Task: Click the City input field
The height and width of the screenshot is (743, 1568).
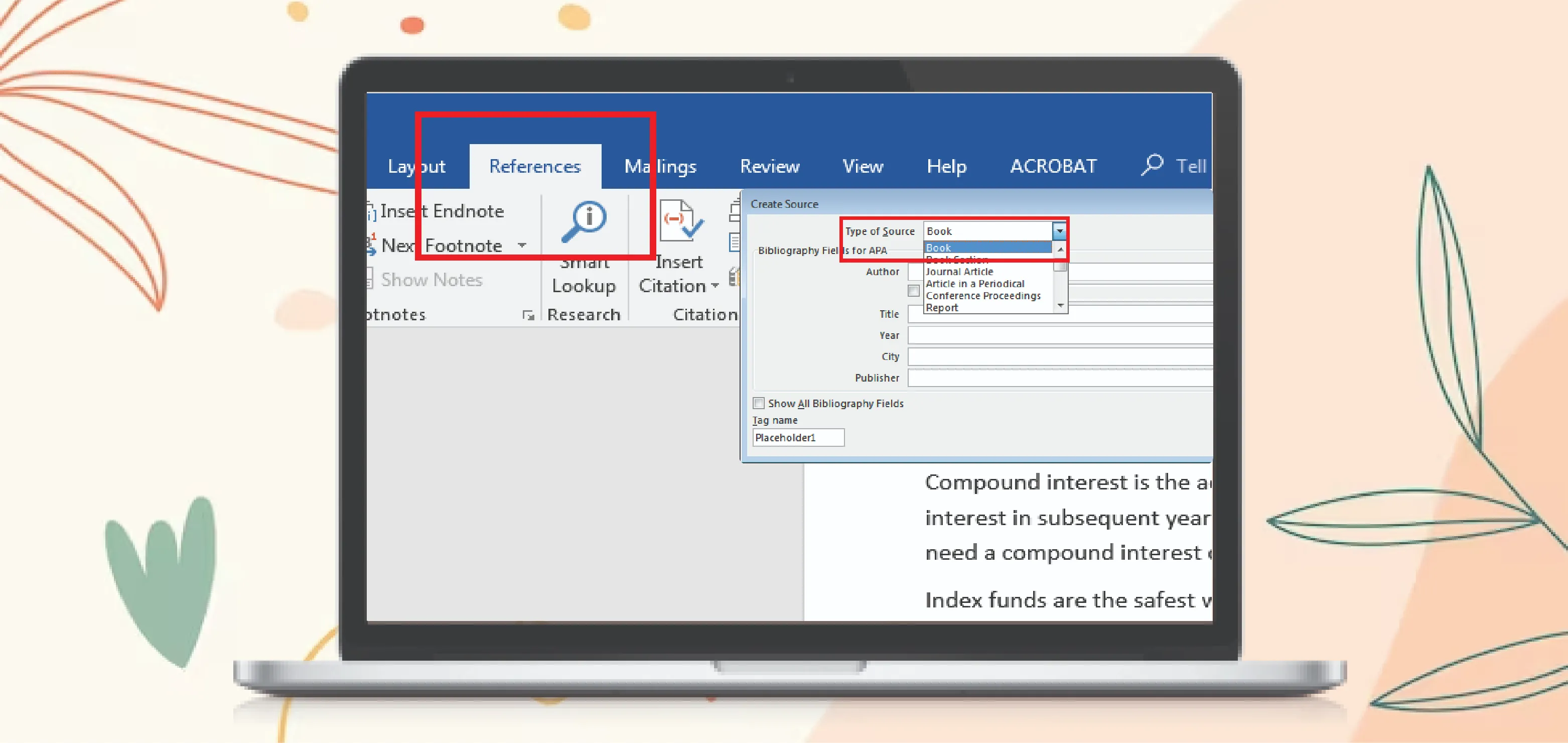Action: [x=1059, y=357]
